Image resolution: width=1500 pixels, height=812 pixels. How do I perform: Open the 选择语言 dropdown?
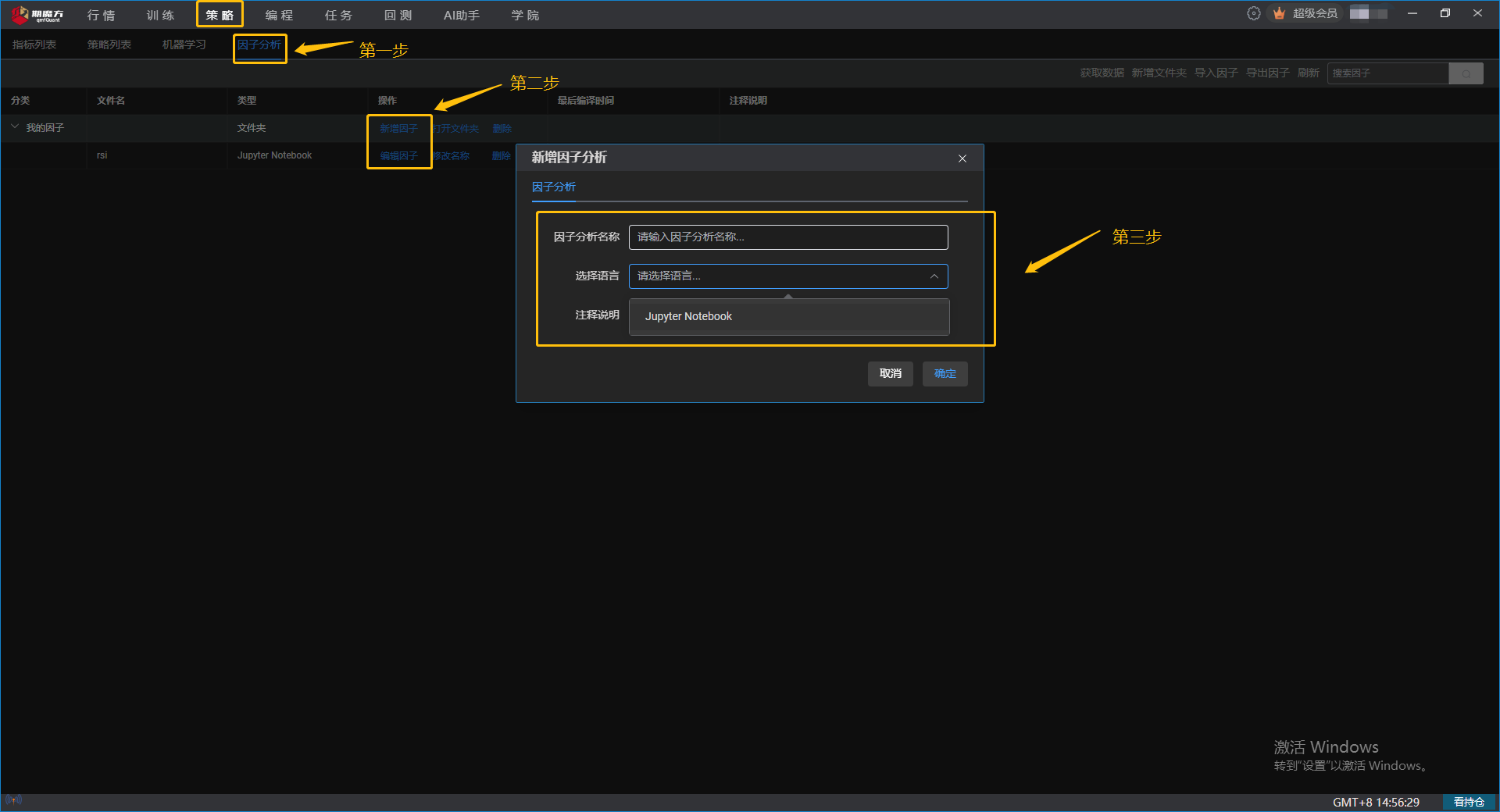(788, 276)
